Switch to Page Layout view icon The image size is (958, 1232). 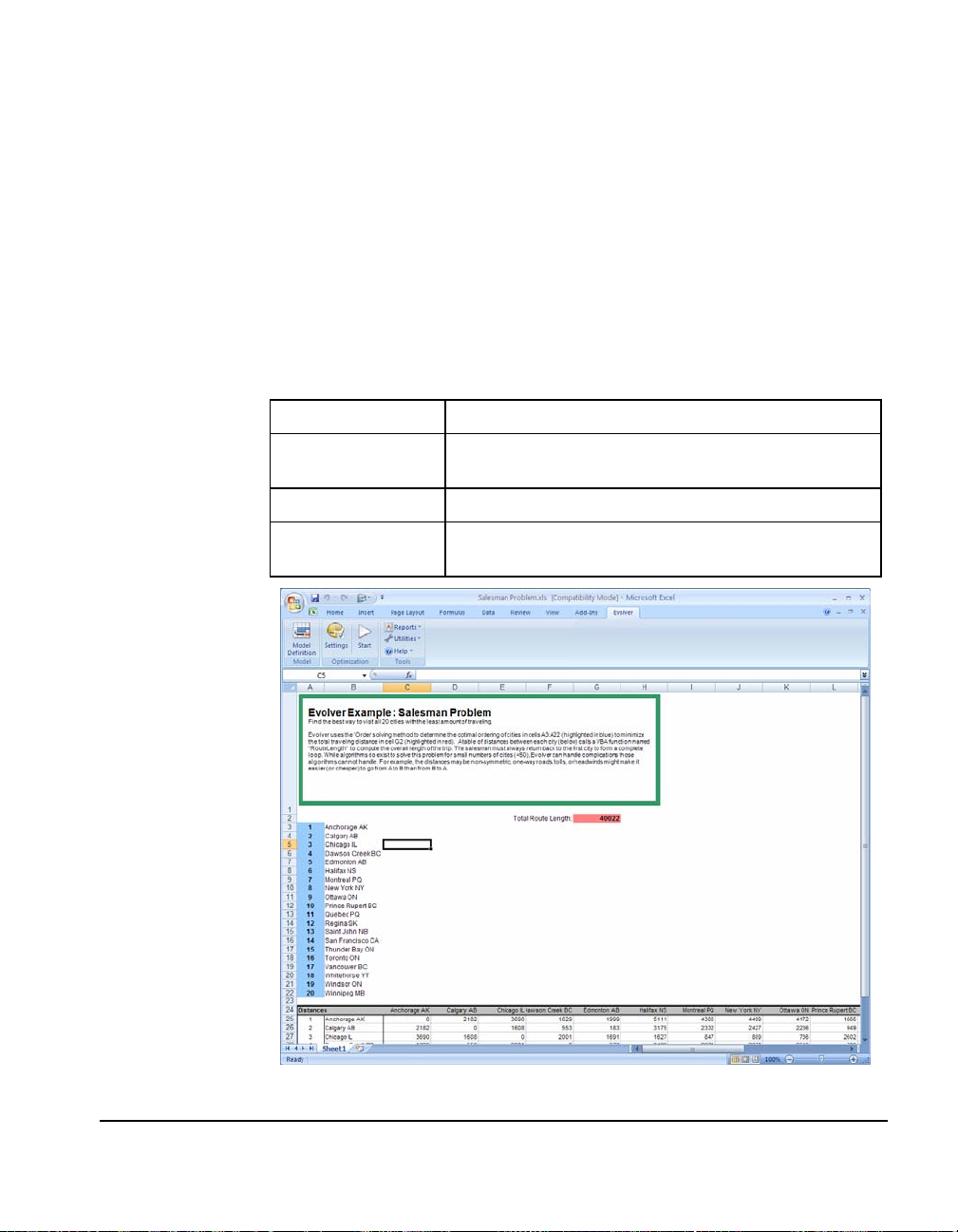tap(744, 1059)
